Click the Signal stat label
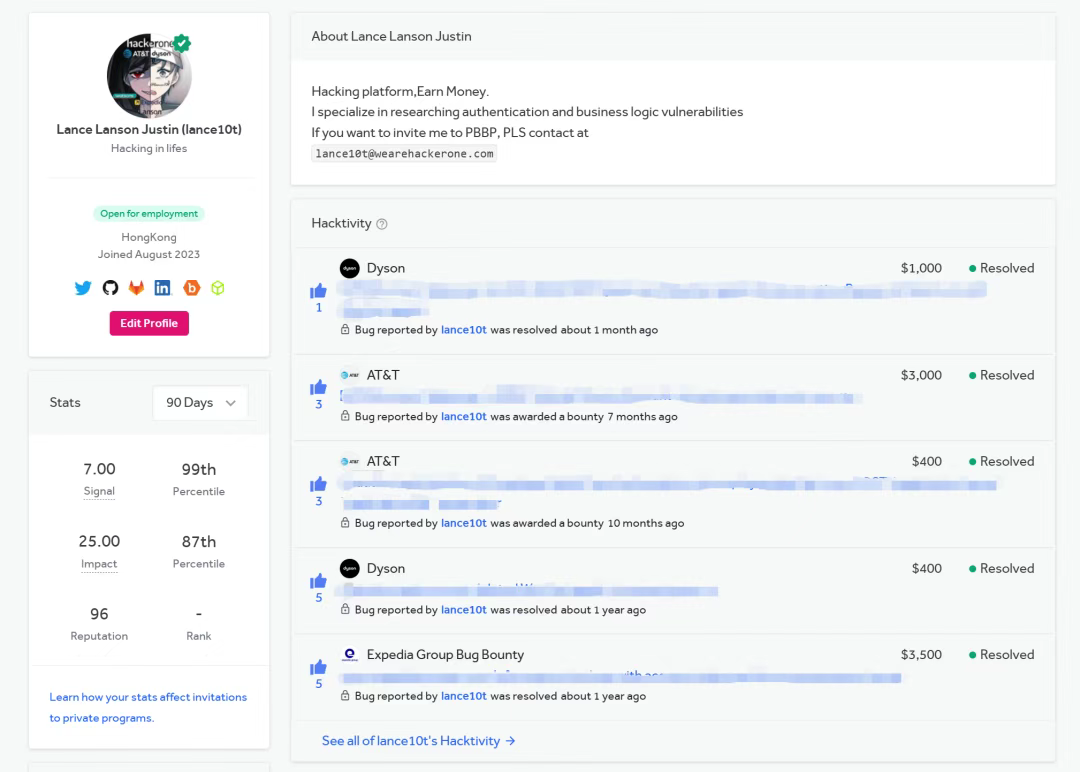 click(x=99, y=491)
